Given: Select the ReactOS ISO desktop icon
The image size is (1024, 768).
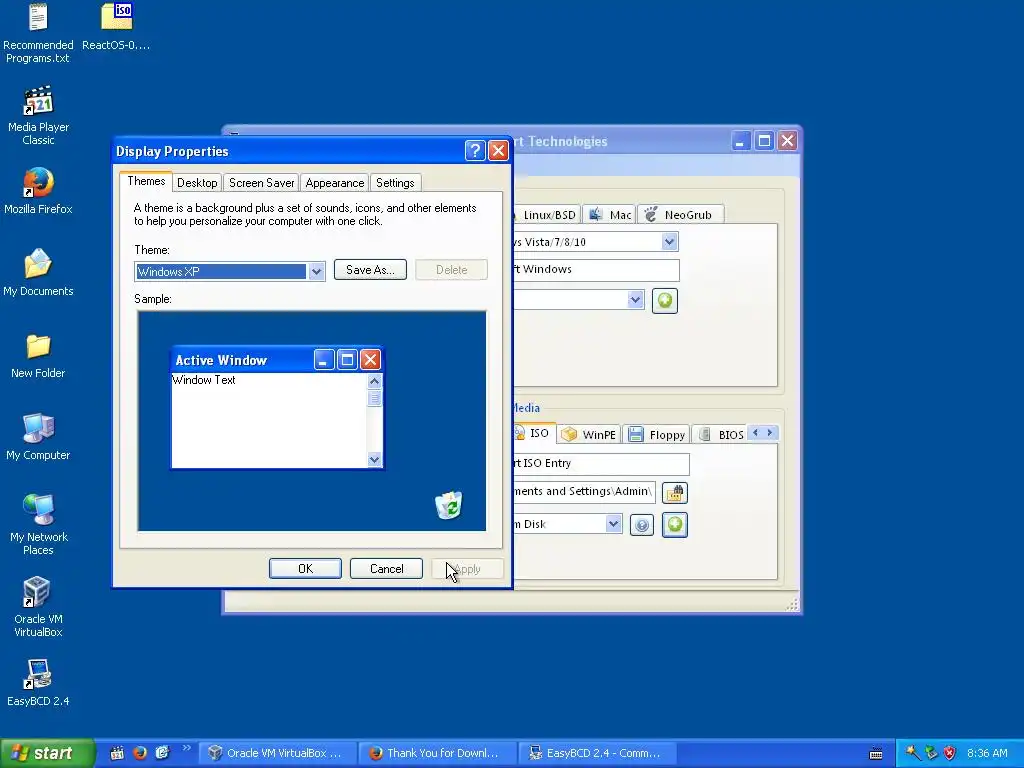Looking at the screenshot, I should (116, 27).
